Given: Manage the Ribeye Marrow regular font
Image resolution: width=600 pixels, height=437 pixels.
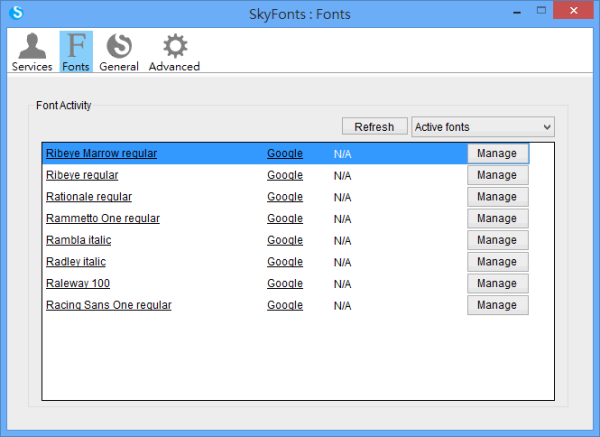Looking at the screenshot, I should [497, 154].
